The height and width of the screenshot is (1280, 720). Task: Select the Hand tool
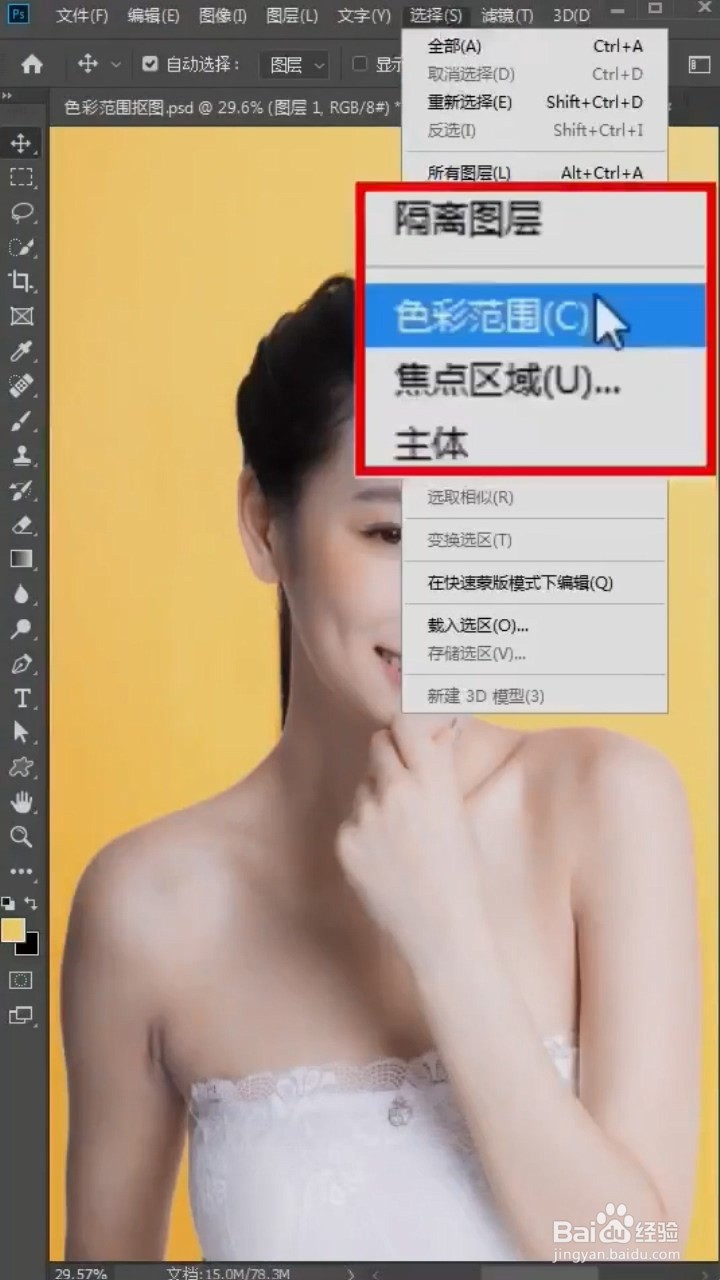click(x=21, y=802)
